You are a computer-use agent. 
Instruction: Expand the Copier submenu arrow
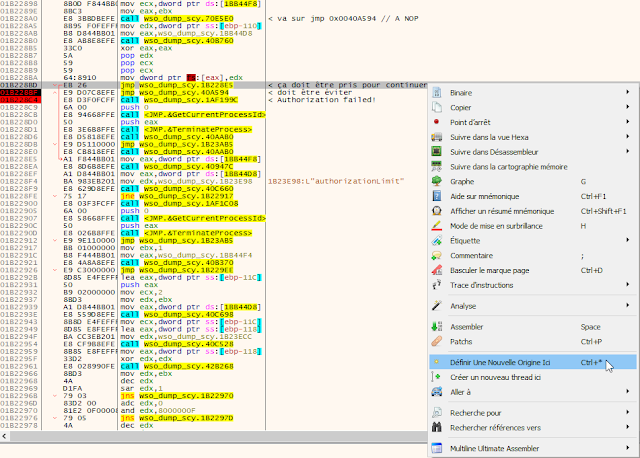click(628, 107)
